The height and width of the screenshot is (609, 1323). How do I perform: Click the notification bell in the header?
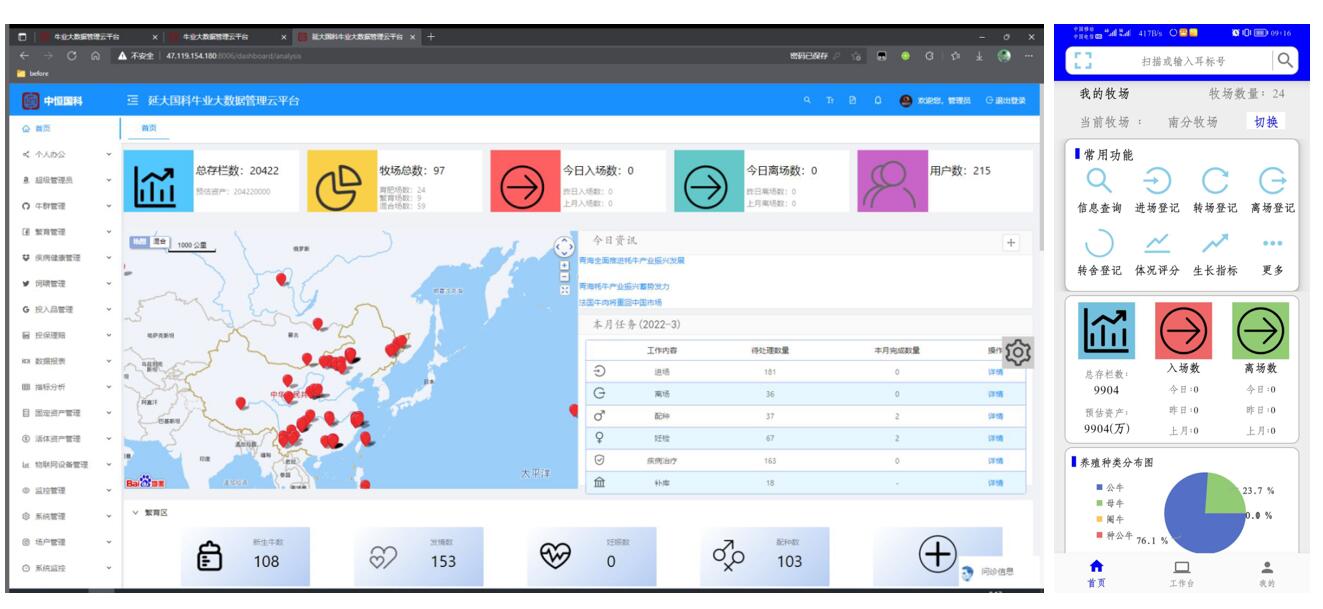877,100
